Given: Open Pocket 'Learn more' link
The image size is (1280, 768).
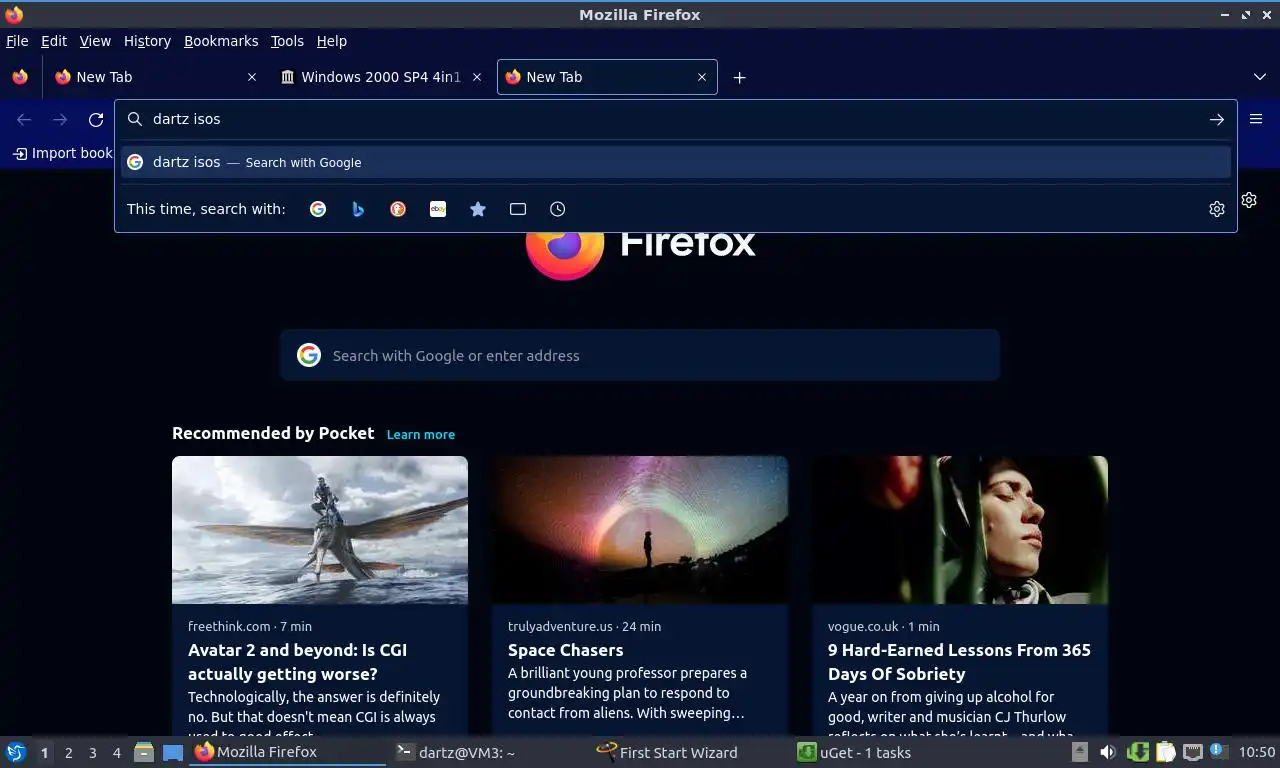Looking at the screenshot, I should [x=421, y=434].
